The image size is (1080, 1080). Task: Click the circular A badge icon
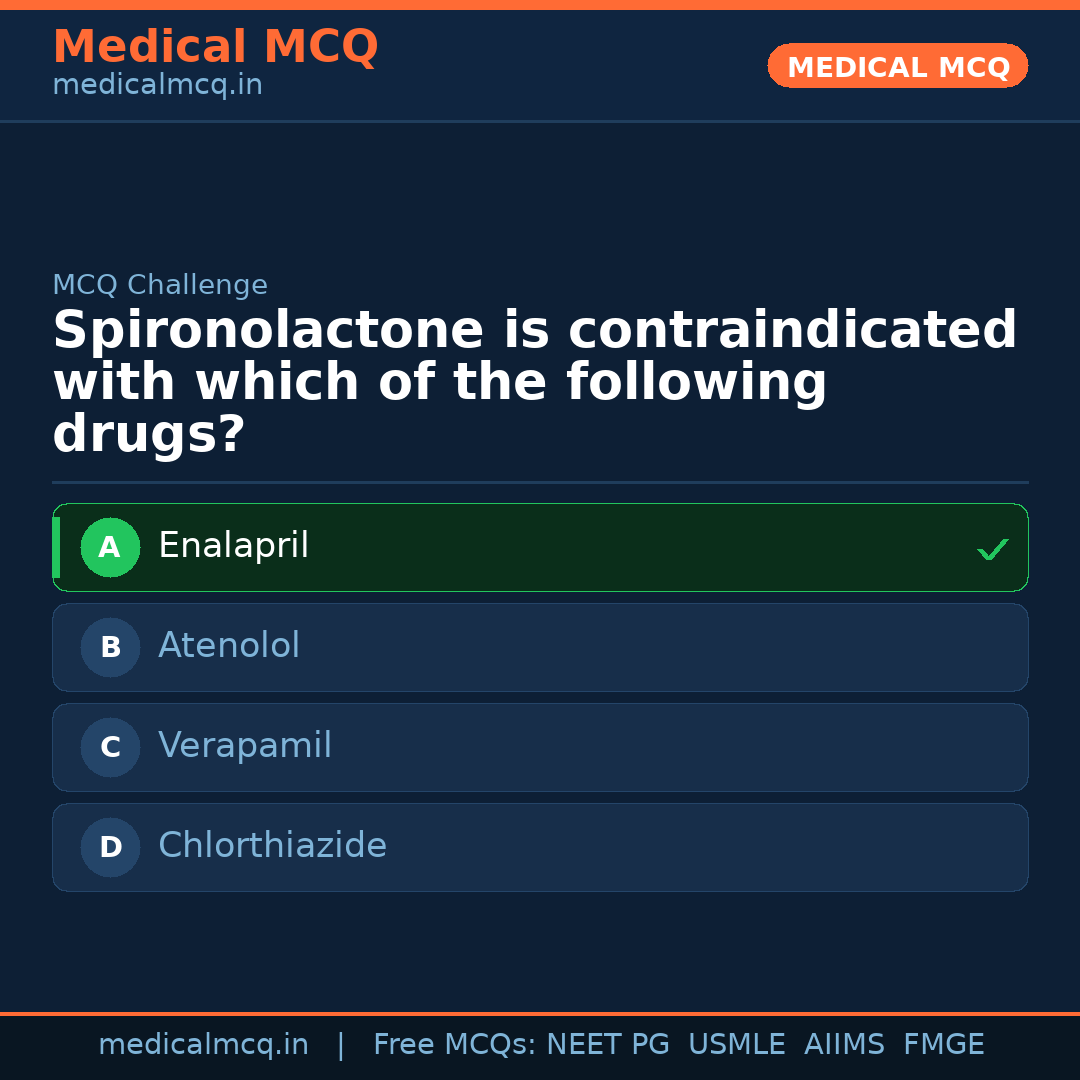coord(110,547)
